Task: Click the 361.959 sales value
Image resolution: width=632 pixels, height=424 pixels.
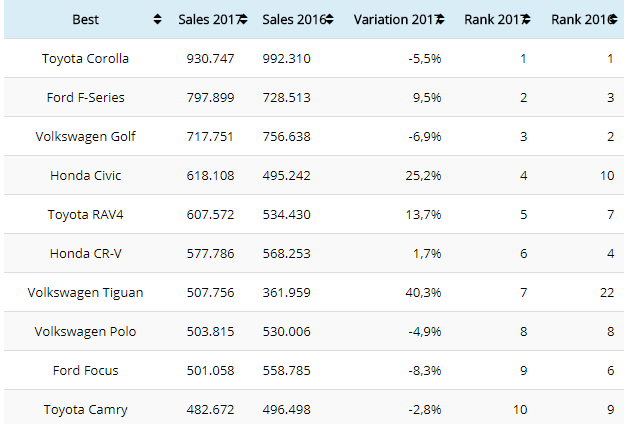Action: coord(287,293)
